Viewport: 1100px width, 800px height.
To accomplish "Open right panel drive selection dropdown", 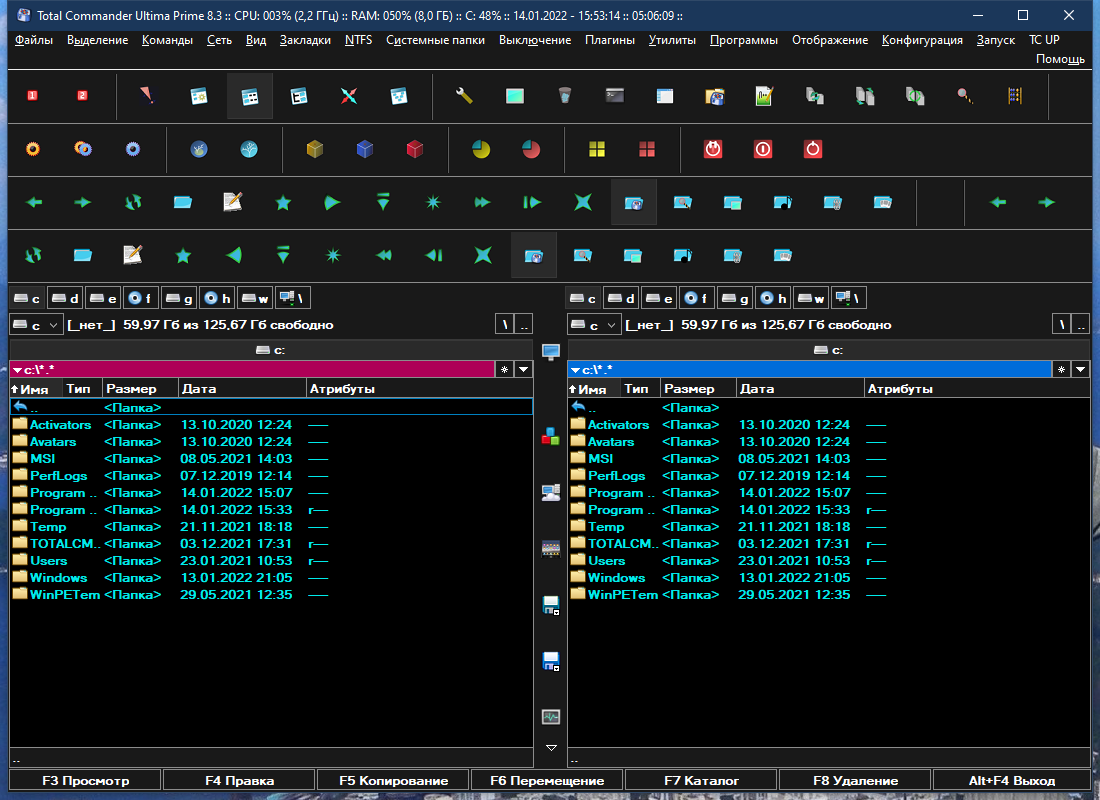I will coord(594,325).
